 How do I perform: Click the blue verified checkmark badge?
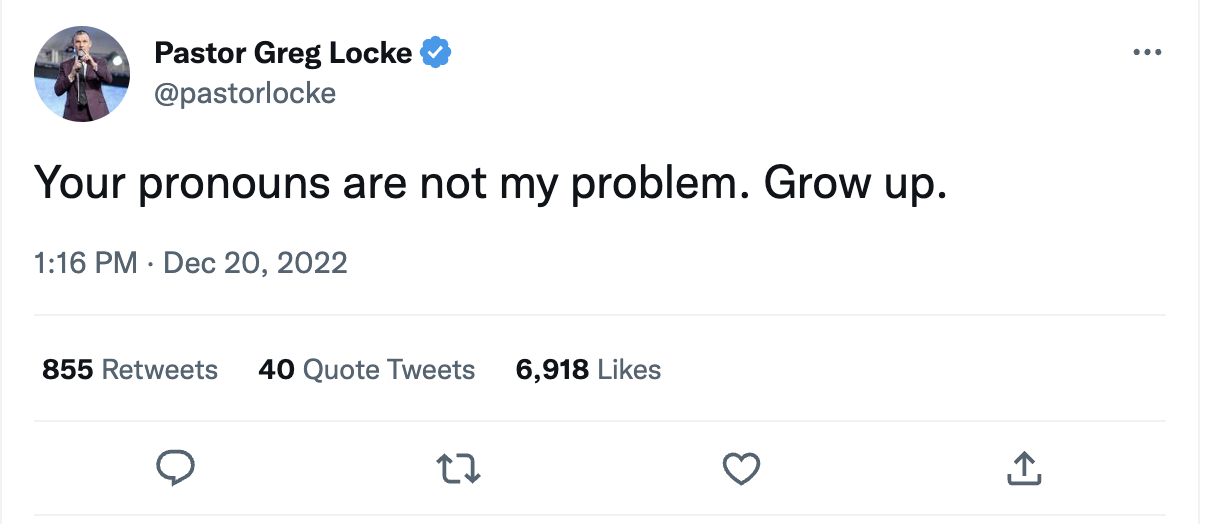pos(435,52)
